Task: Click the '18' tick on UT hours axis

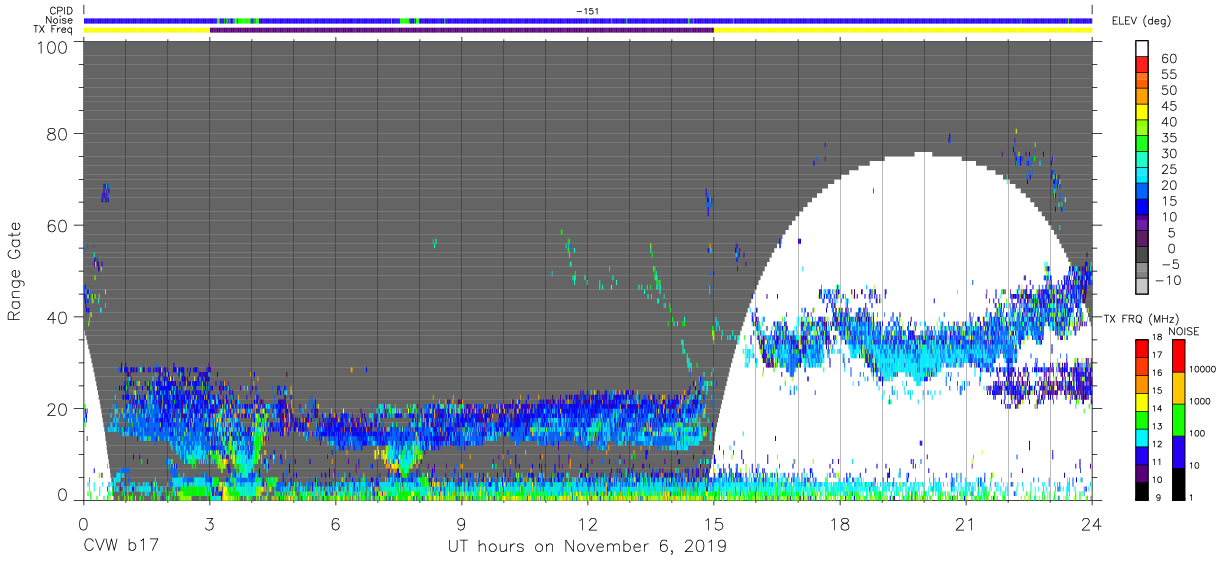Action: coord(840,524)
